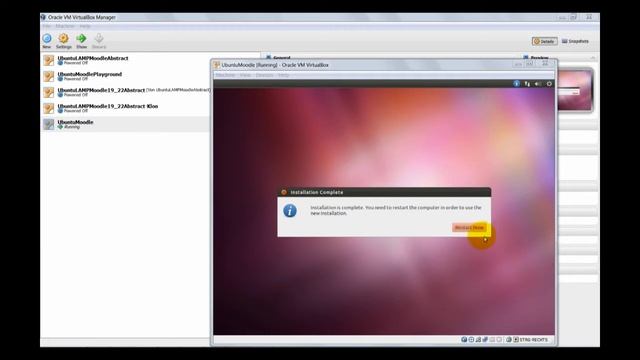Screen dimensions: 640x360
Task: Click the optical disk status icon
Action: click(471, 340)
